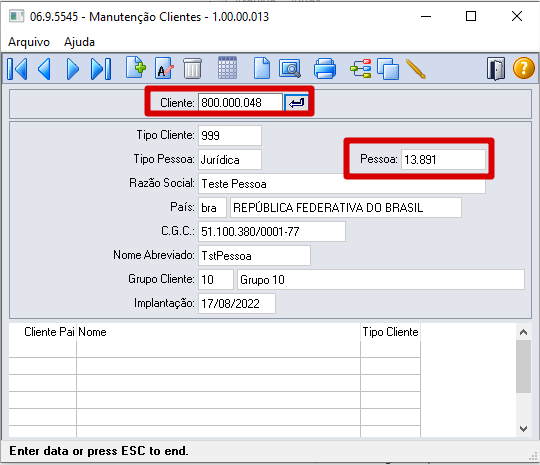The width and height of the screenshot is (540, 465).
Task: Click the Tipo Cliente field 999
Action: tap(230, 135)
